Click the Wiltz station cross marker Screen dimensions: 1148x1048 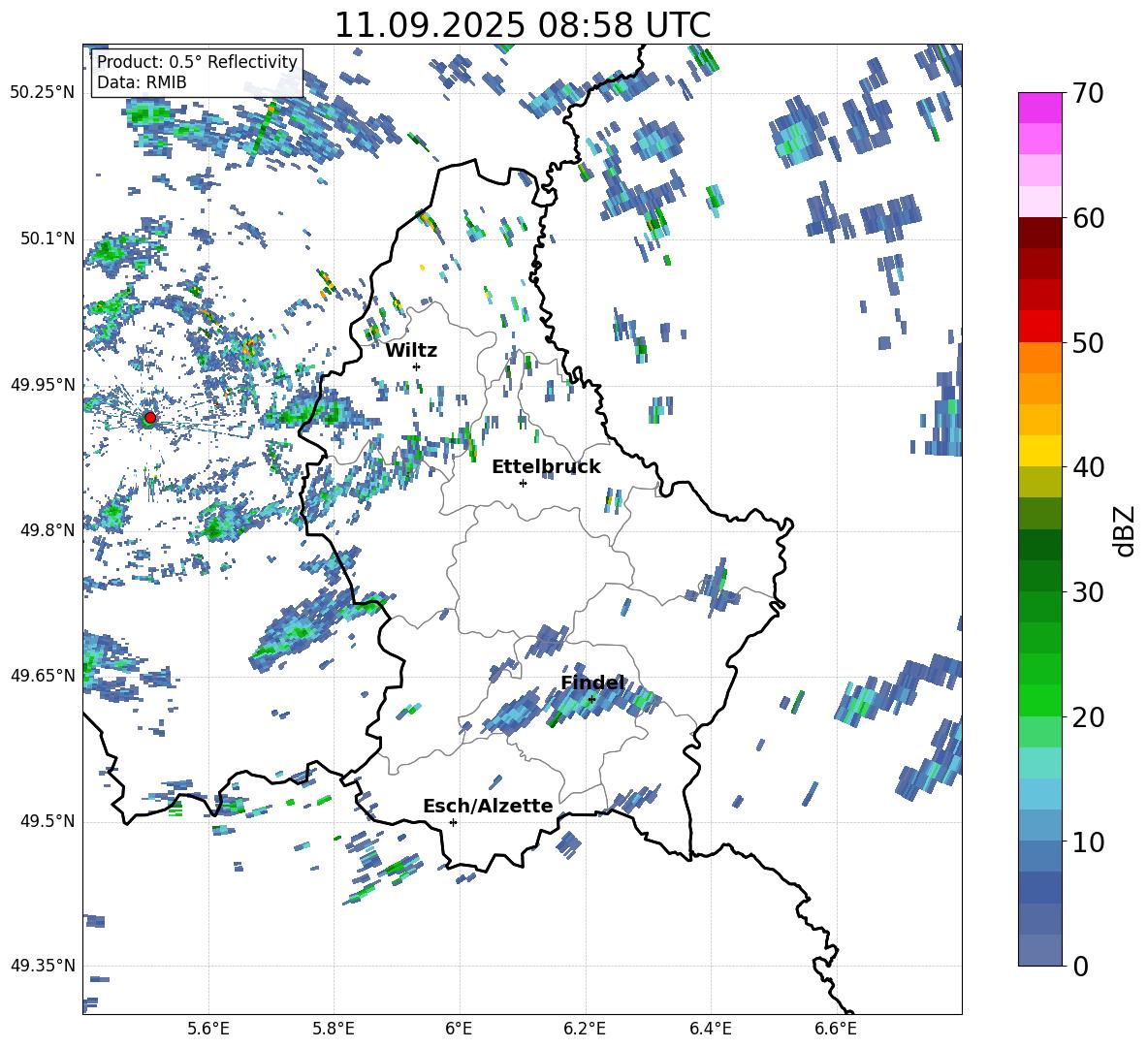(417, 366)
